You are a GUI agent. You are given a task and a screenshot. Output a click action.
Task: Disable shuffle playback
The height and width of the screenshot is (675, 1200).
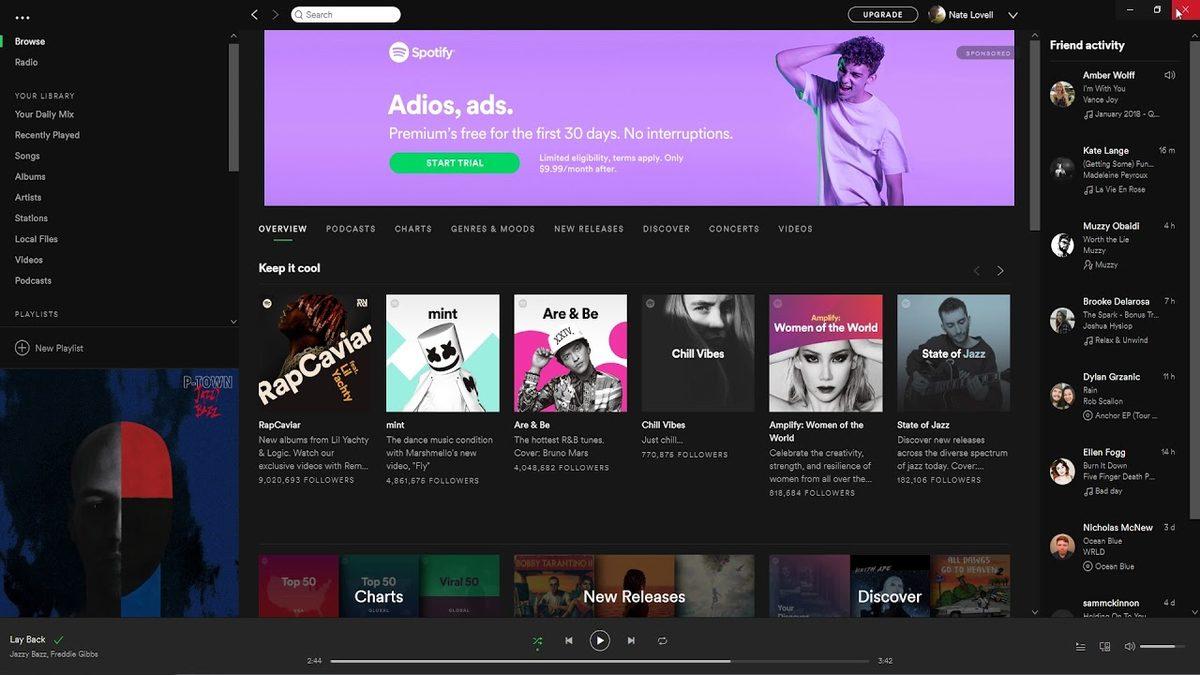tap(537, 640)
